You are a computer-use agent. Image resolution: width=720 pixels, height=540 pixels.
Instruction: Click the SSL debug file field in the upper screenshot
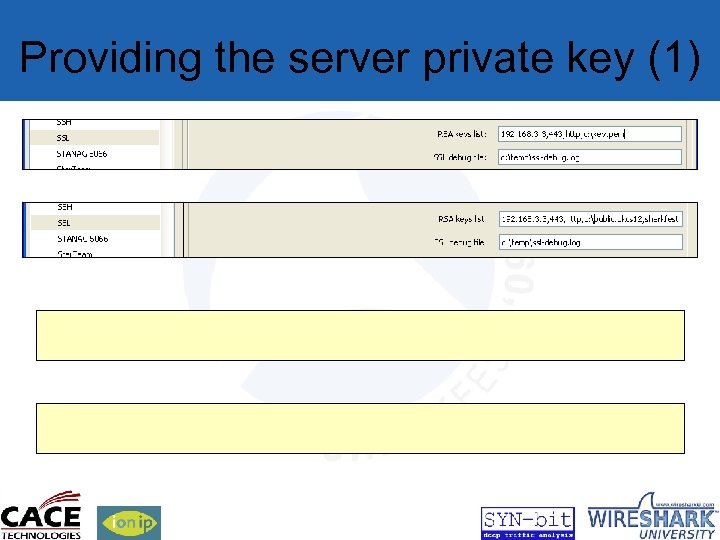click(590, 157)
